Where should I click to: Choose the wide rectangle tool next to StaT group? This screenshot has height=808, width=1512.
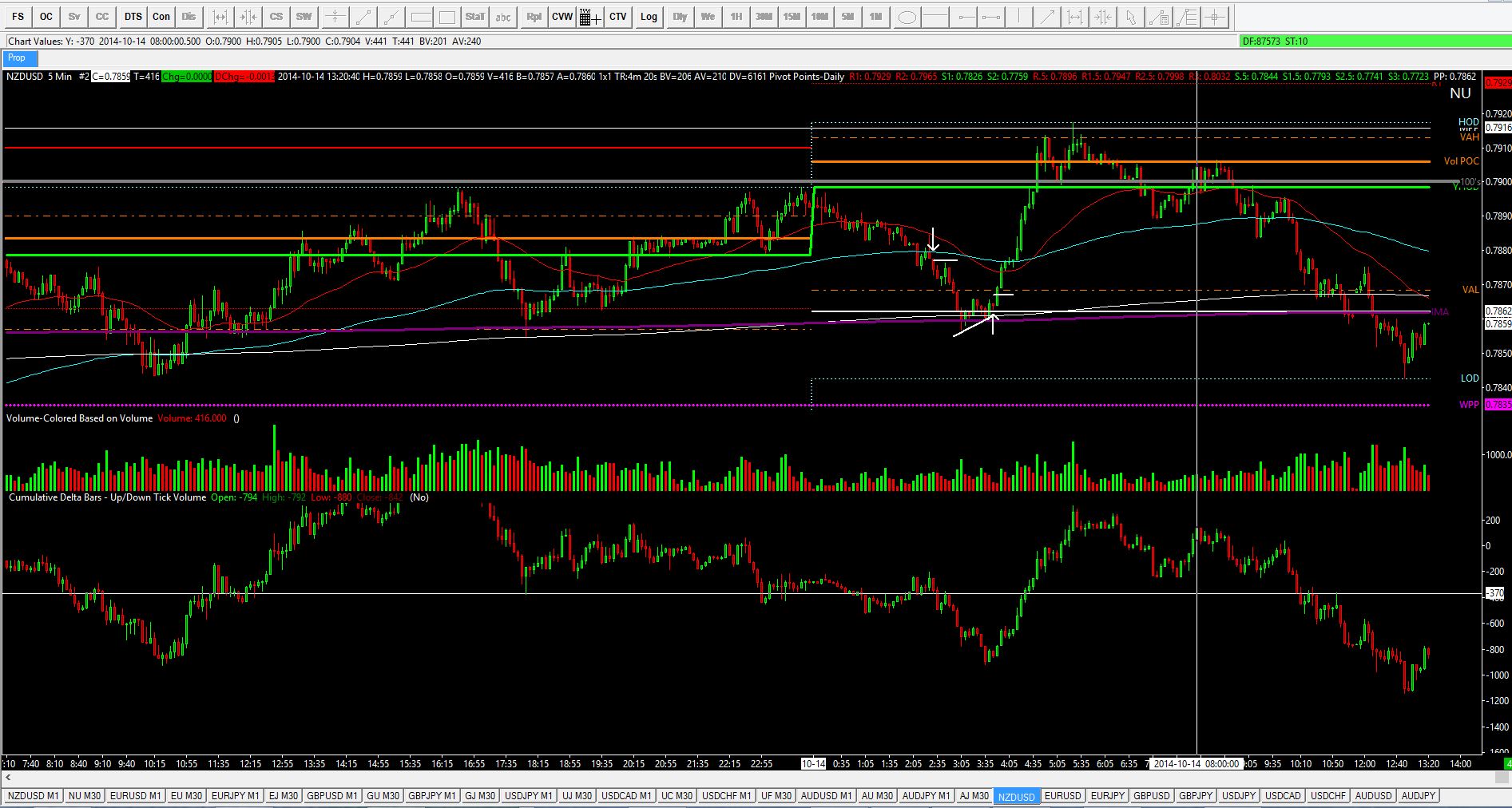[x=420, y=17]
